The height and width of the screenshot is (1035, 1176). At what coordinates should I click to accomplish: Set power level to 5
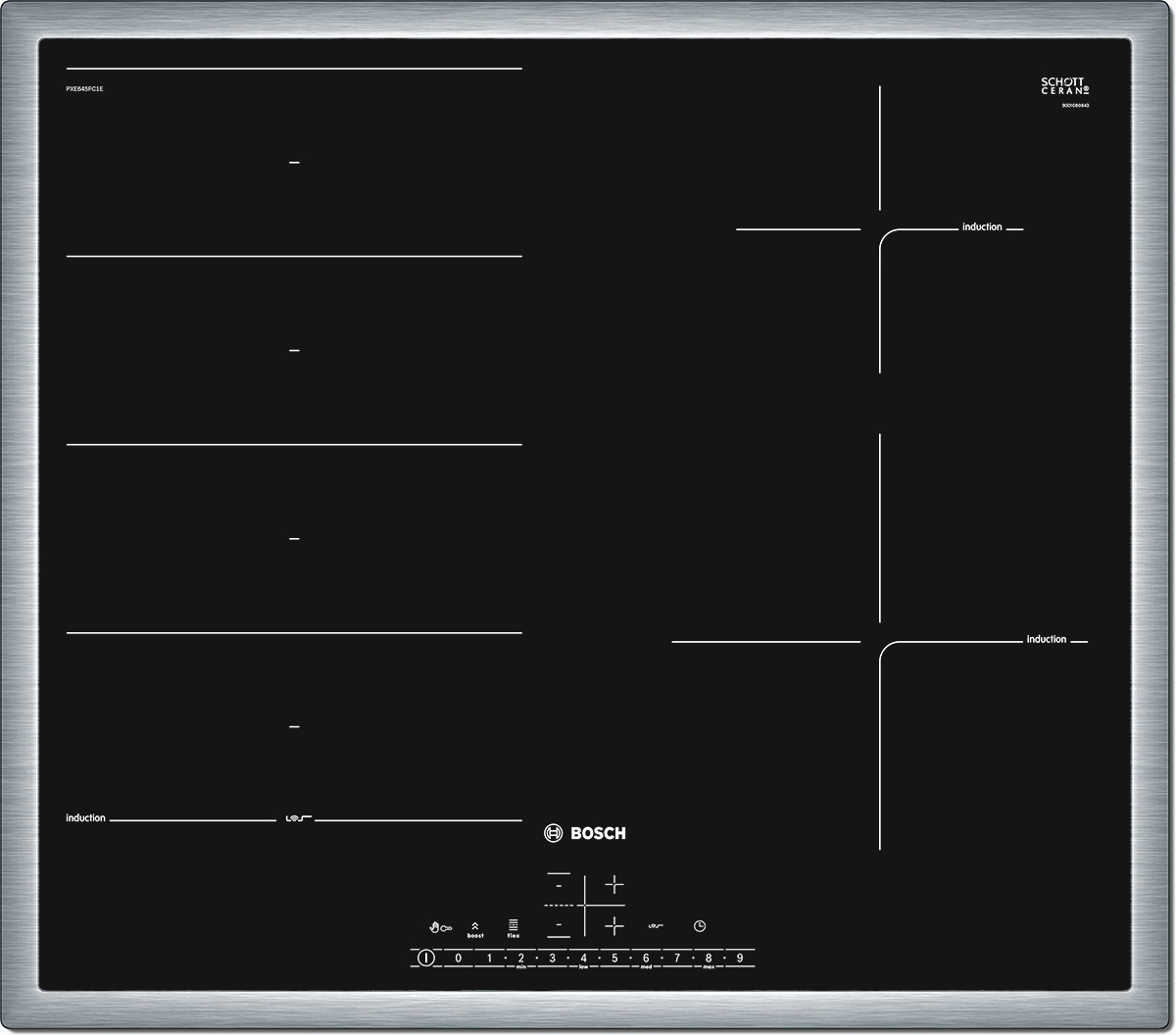[x=614, y=958]
